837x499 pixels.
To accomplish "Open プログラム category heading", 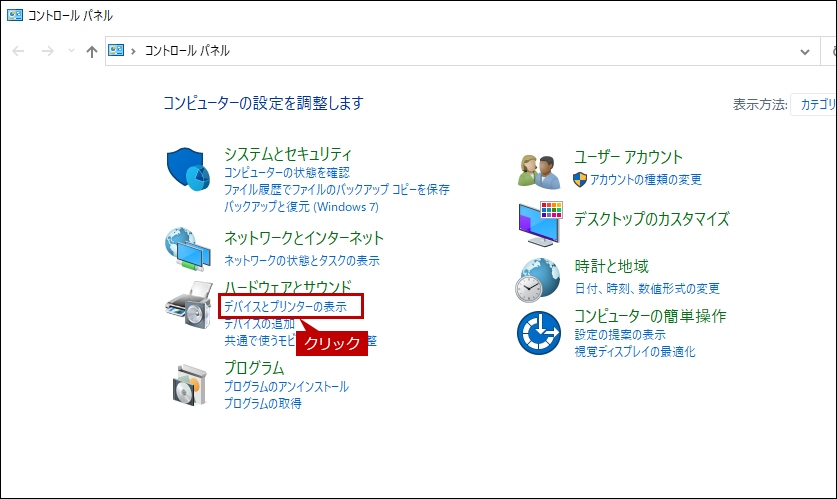I will [254, 368].
